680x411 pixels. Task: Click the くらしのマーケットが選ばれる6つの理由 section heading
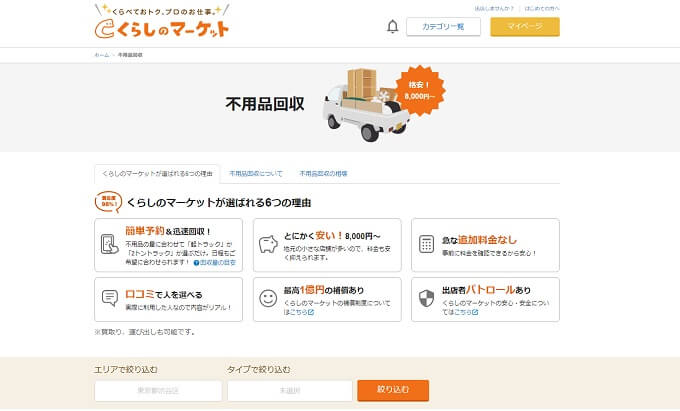point(219,202)
